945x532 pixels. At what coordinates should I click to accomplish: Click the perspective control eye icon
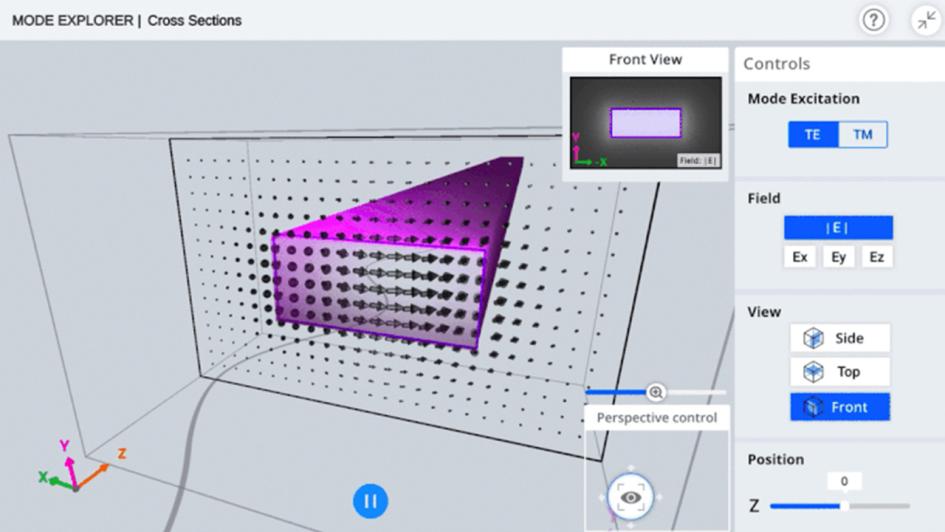tap(630, 497)
